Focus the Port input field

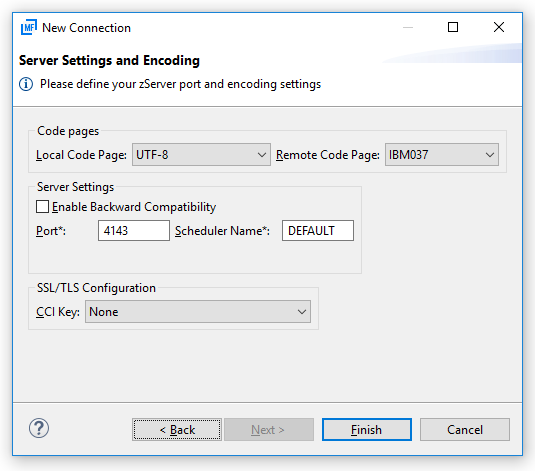(x=134, y=231)
